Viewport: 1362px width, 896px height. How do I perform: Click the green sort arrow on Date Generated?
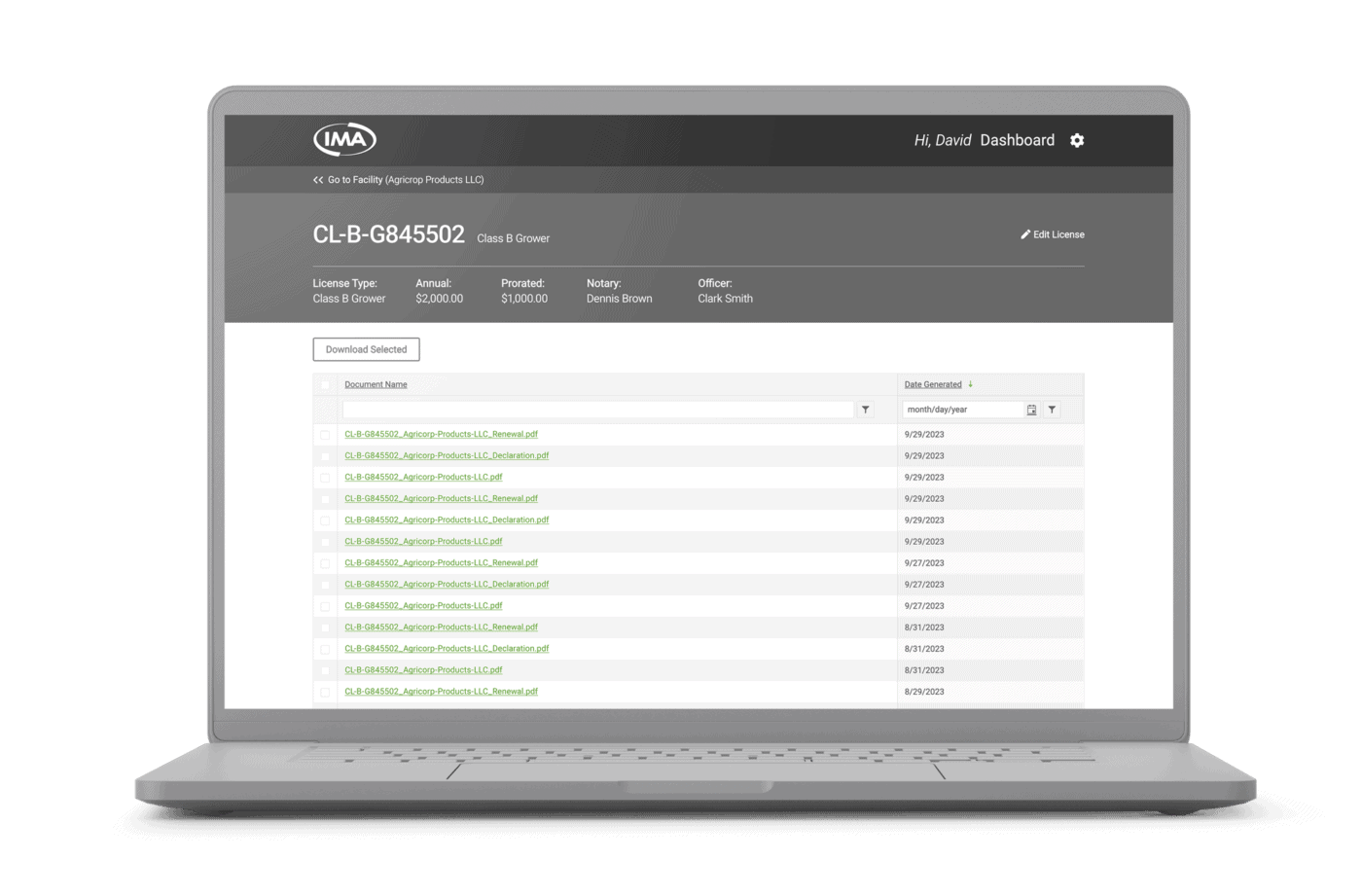[971, 384]
